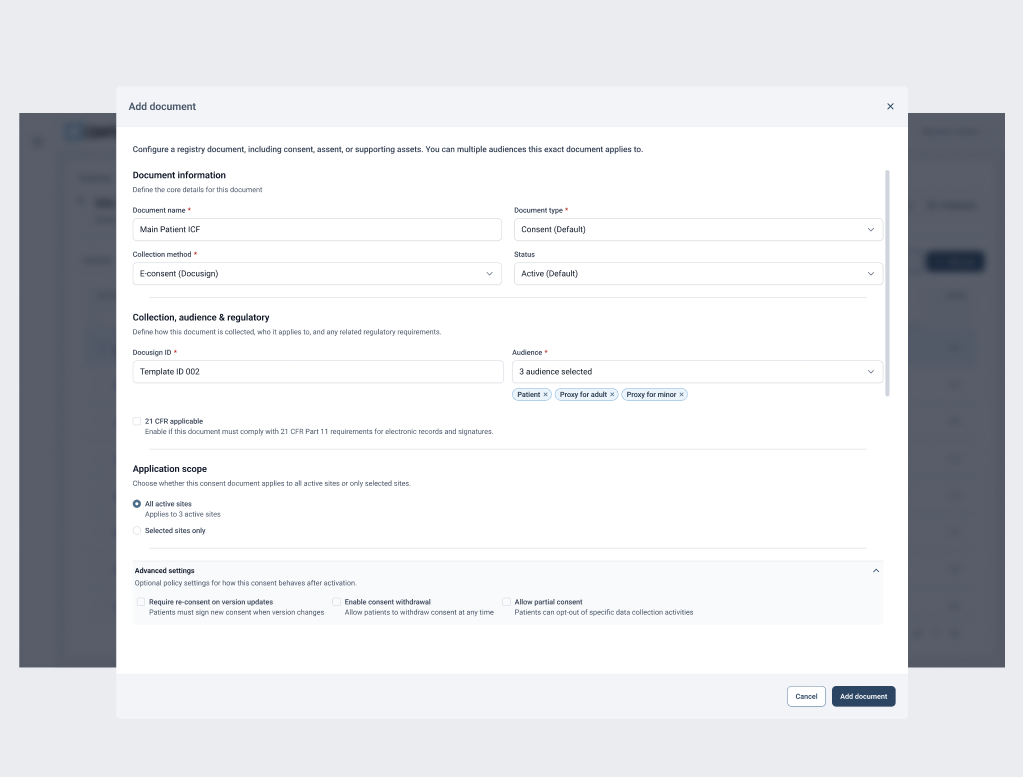Click the Docusign ID input field
The height and width of the screenshot is (777, 1023).
coord(318,372)
